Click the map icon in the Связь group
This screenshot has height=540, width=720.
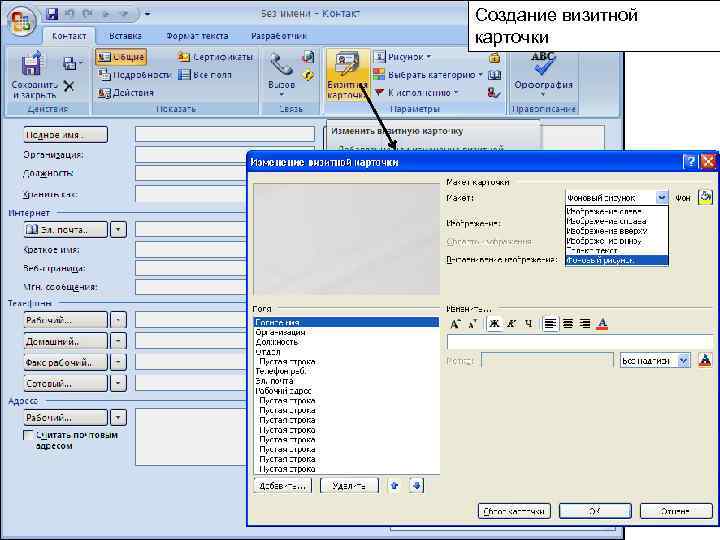point(309,76)
